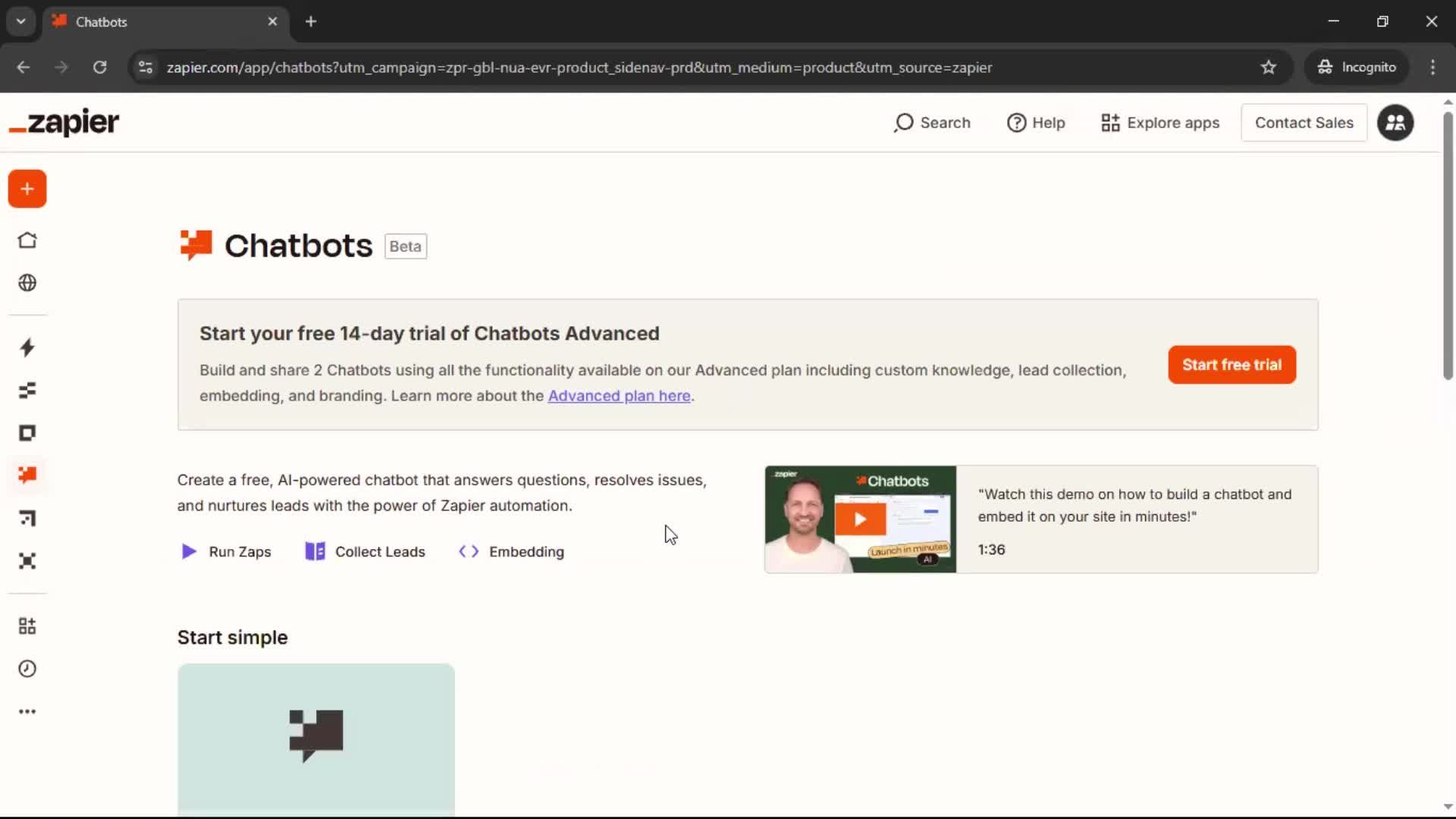Click the page vertical scrollbar thumb
Image resolution: width=1456 pixels, height=819 pixels.
click(x=1448, y=246)
